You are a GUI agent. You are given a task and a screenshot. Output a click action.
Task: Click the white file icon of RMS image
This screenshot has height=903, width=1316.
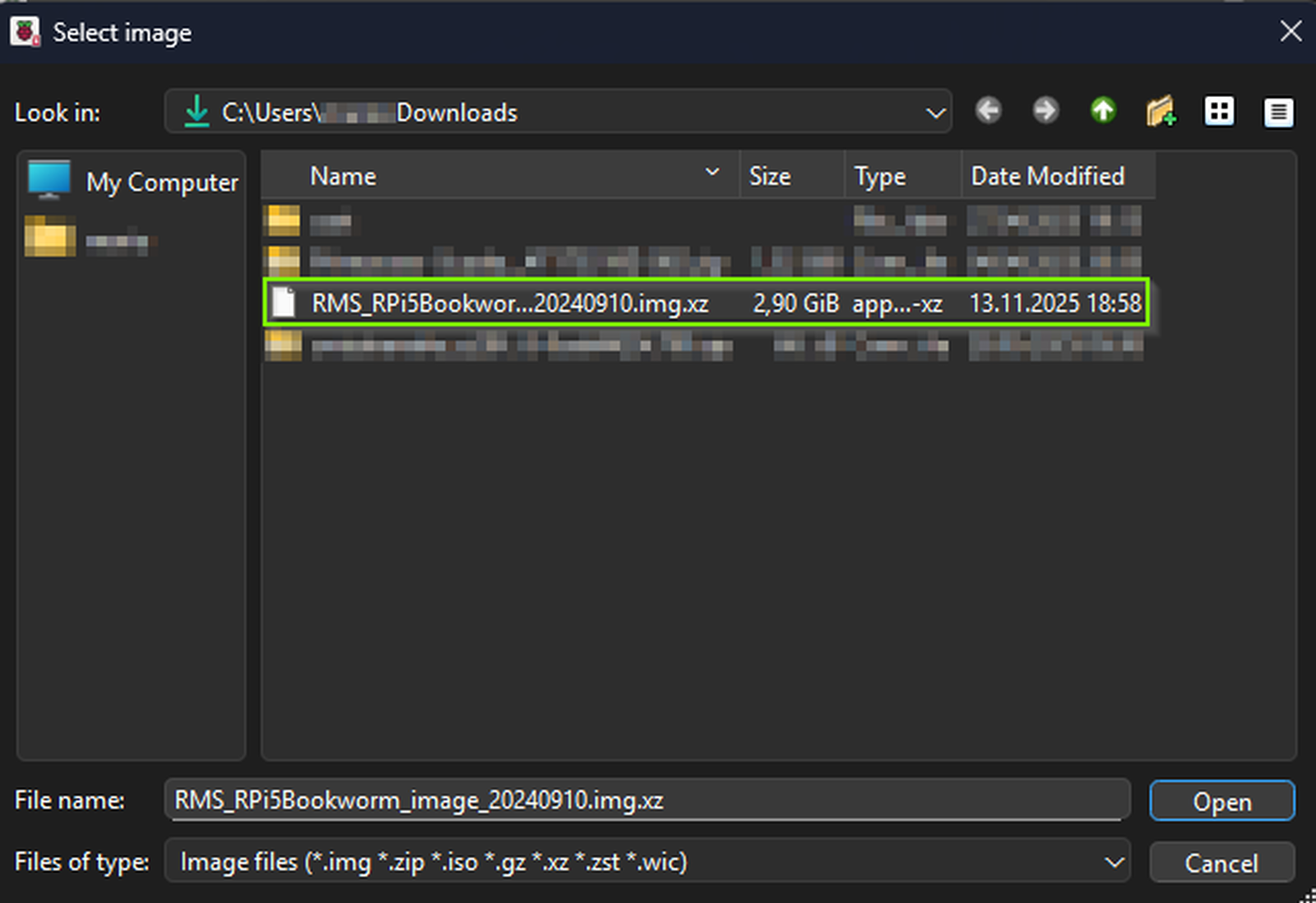tap(284, 303)
